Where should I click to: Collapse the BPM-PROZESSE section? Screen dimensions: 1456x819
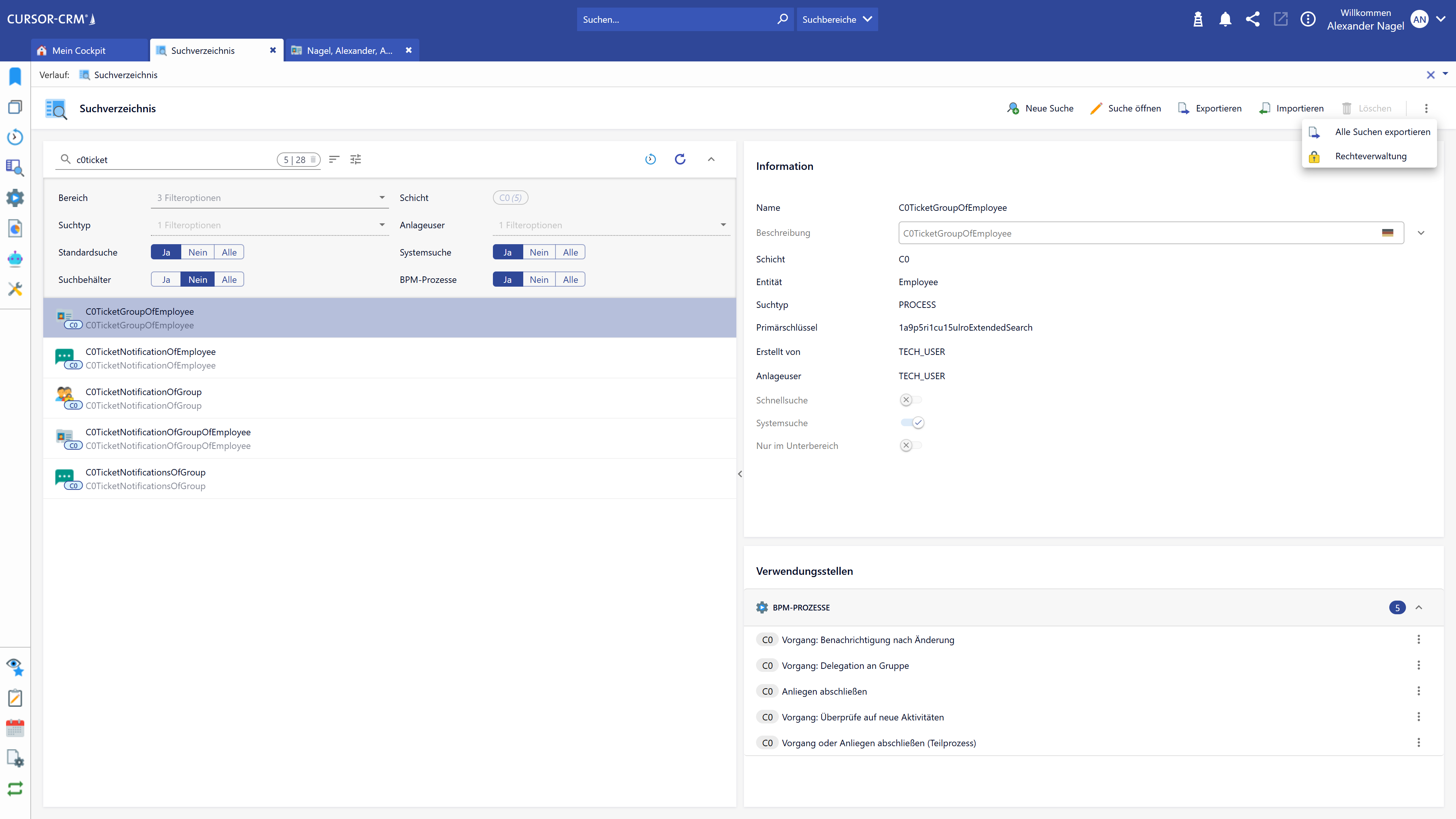pyautogui.click(x=1418, y=607)
